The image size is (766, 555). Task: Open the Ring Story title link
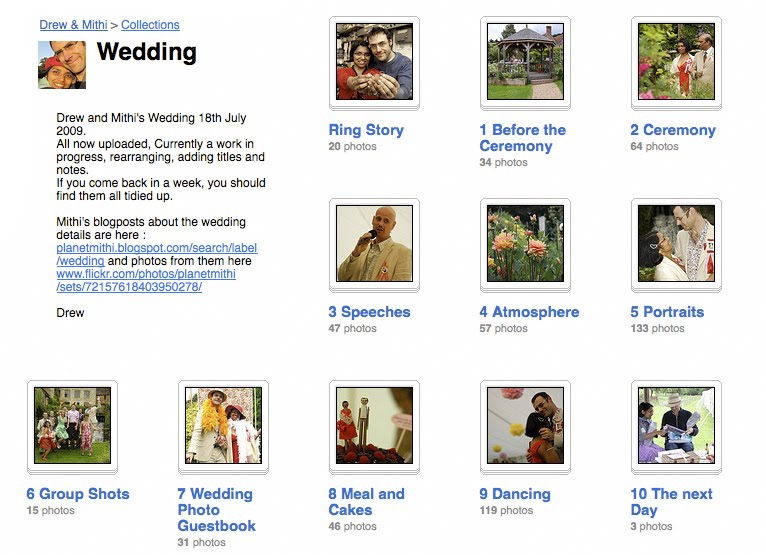[366, 130]
